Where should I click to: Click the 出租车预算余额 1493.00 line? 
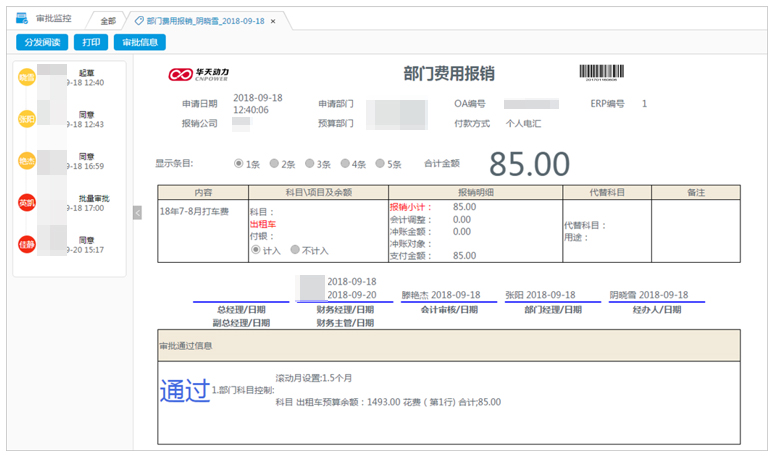point(388,402)
